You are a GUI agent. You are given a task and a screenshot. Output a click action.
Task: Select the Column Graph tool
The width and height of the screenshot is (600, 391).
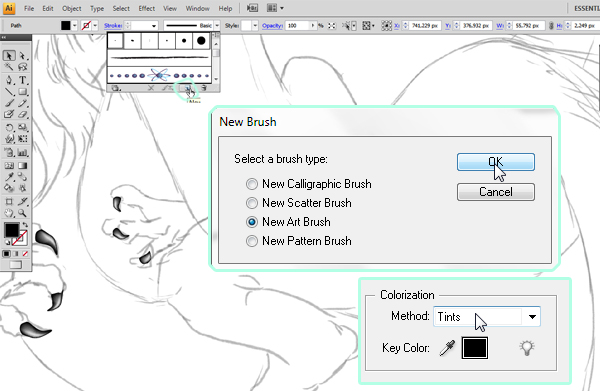pyautogui.click(x=23, y=153)
